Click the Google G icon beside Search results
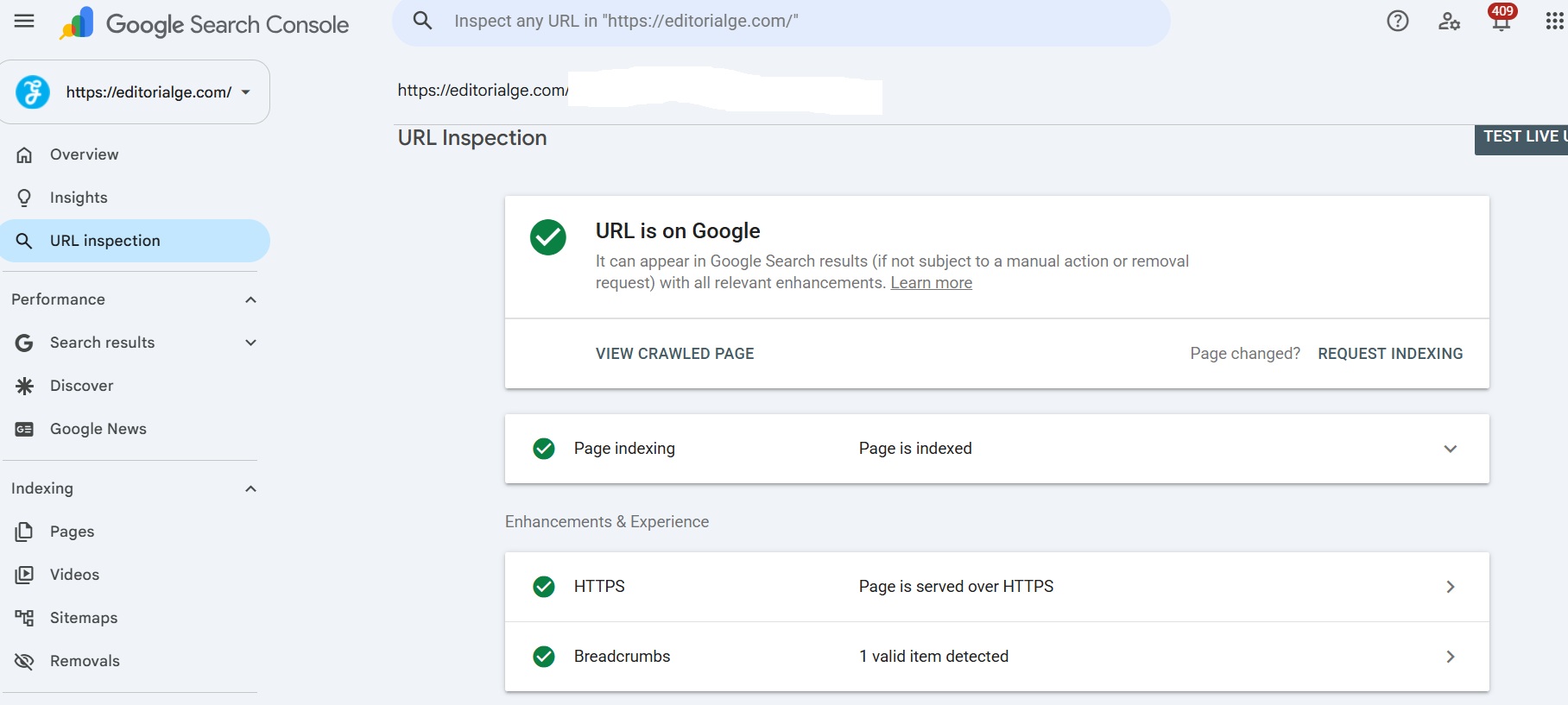 pos(24,343)
